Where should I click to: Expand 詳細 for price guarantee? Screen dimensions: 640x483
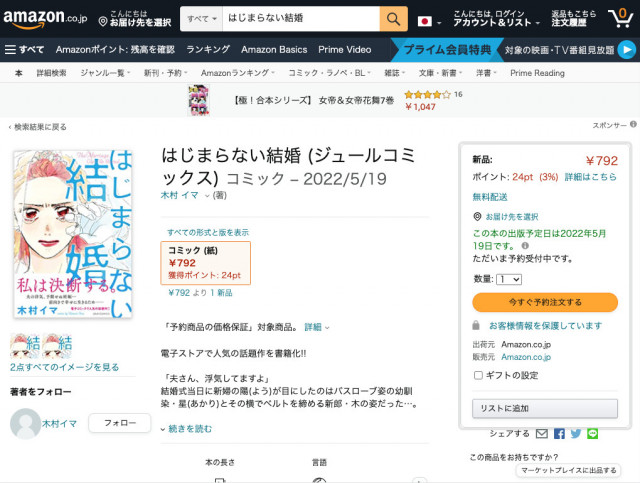click(x=317, y=327)
